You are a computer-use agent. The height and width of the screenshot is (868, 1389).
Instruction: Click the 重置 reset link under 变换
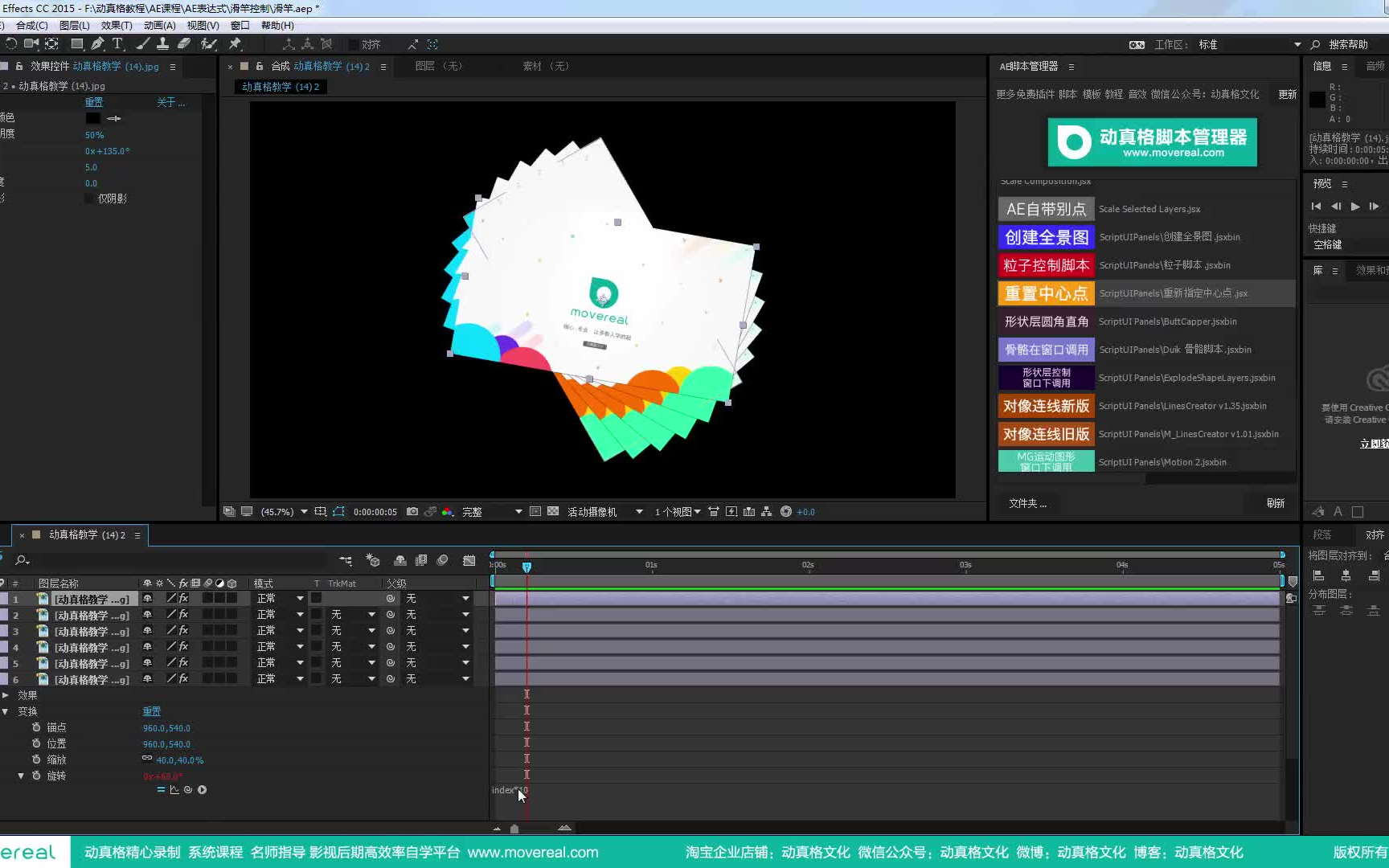(x=152, y=711)
